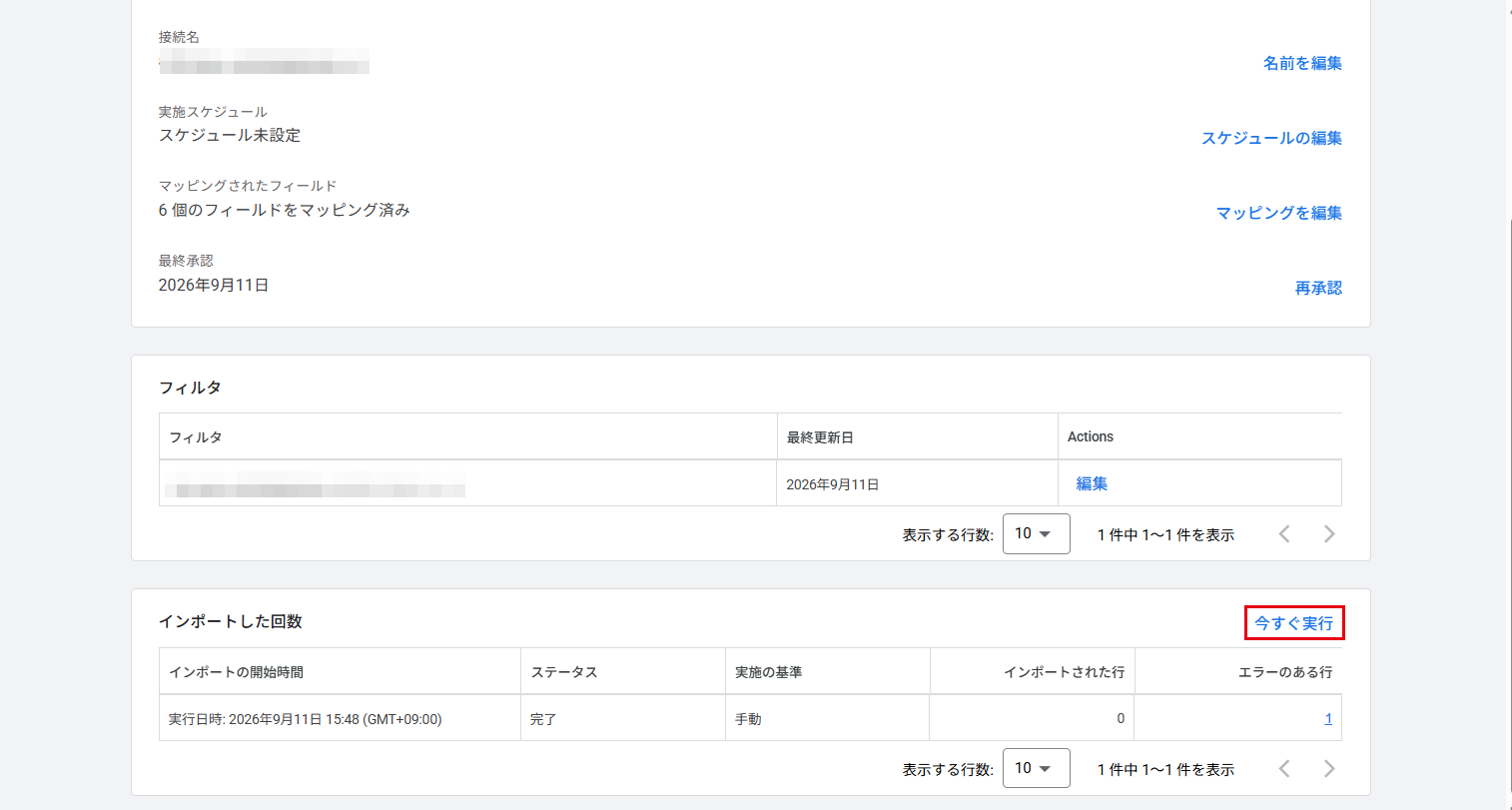The height and width of the screenshot is (810, 1512).
Task: Click the 最終更新日 column header
Action: tap(918, 436)
